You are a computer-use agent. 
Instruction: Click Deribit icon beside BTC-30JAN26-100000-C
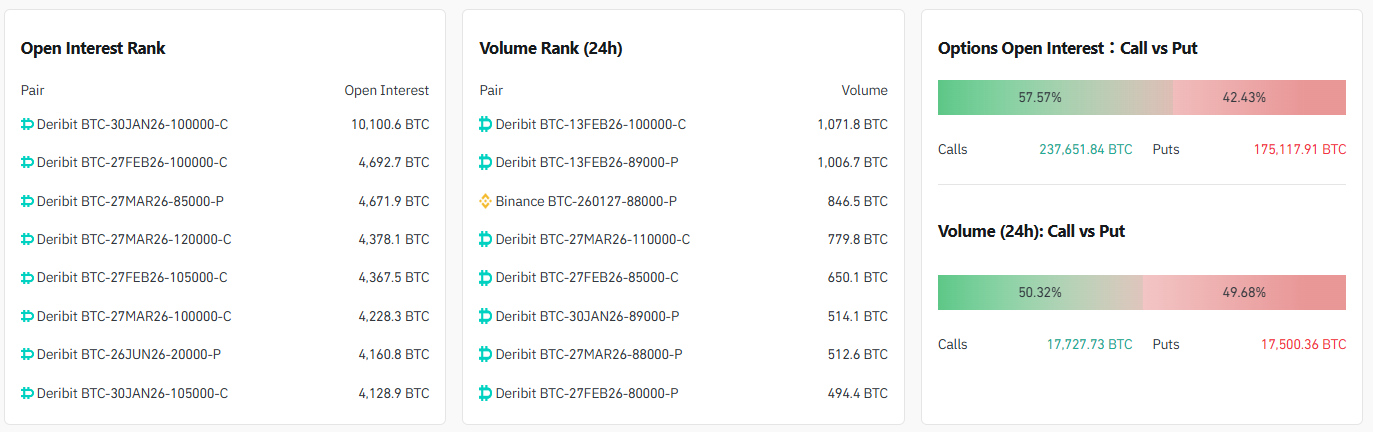click(x=27, y=124)
